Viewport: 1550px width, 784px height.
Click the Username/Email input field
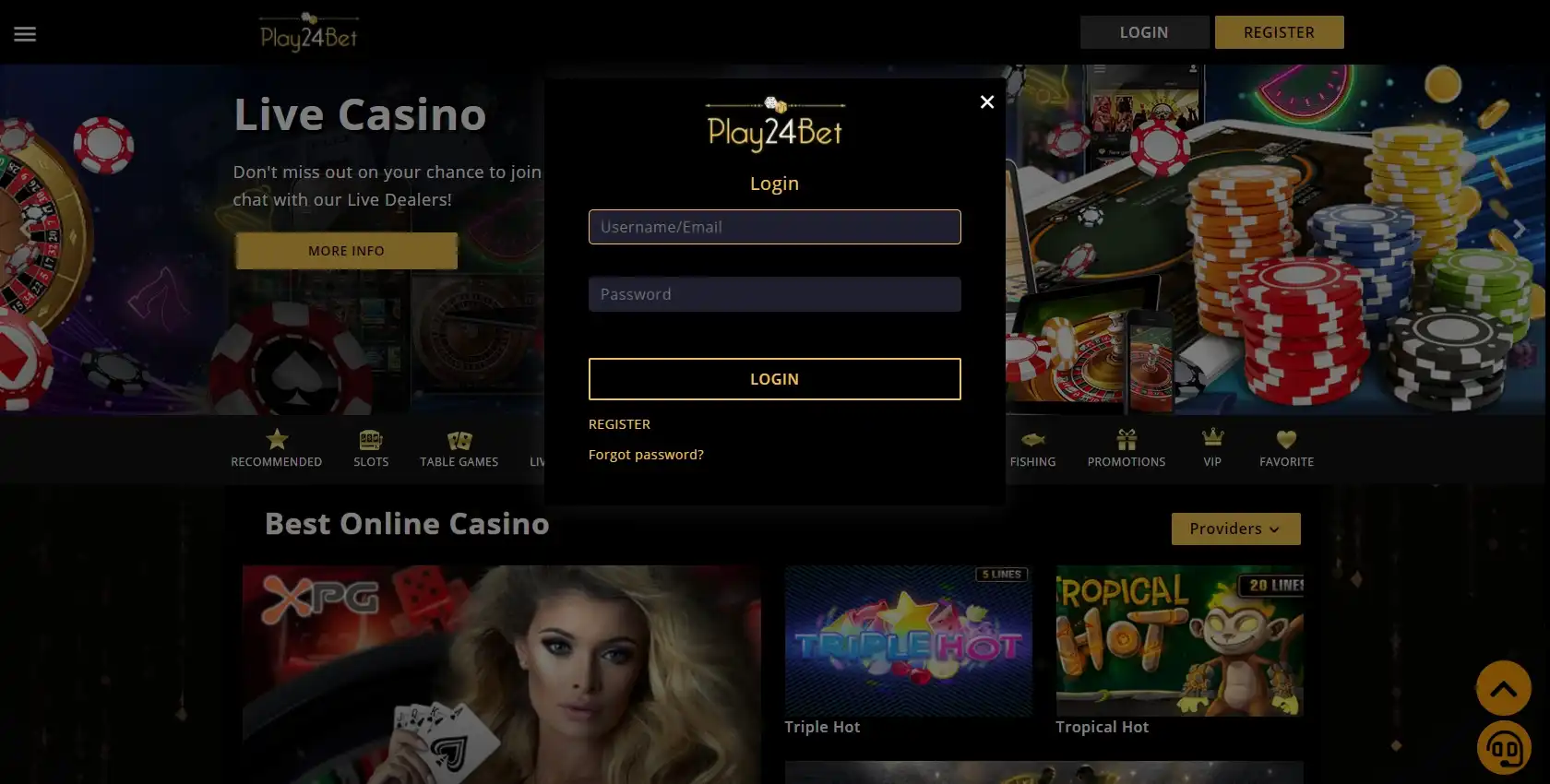[x=775, y=227]
